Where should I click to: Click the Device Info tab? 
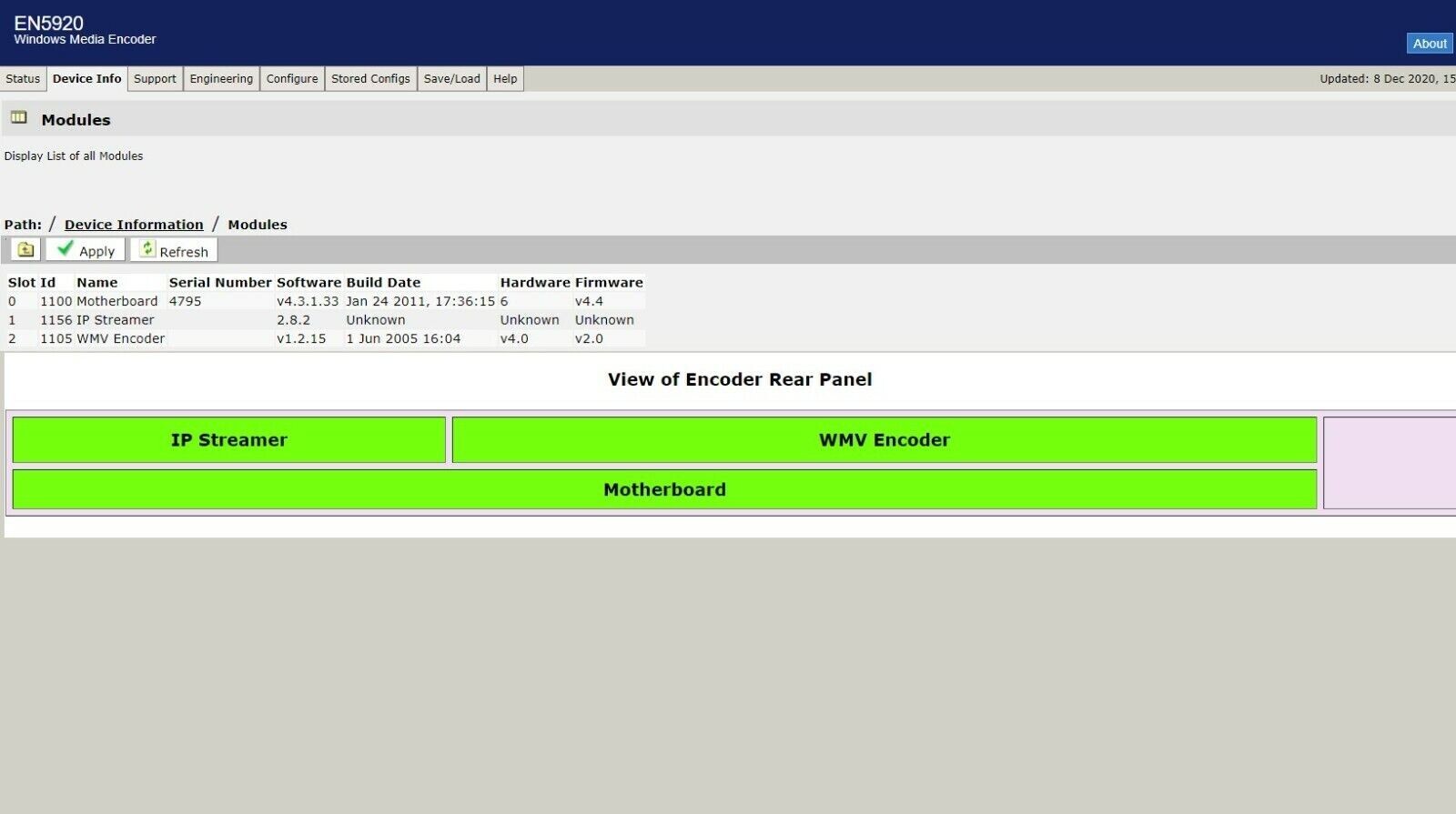pyautogui.click(x=87, y=79)
